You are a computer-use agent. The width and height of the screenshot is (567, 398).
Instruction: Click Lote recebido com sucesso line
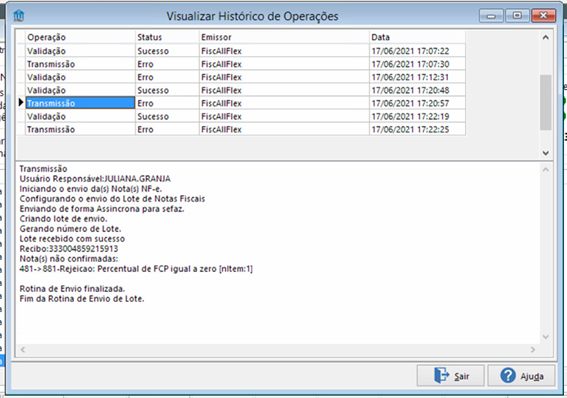pos(72,239)
